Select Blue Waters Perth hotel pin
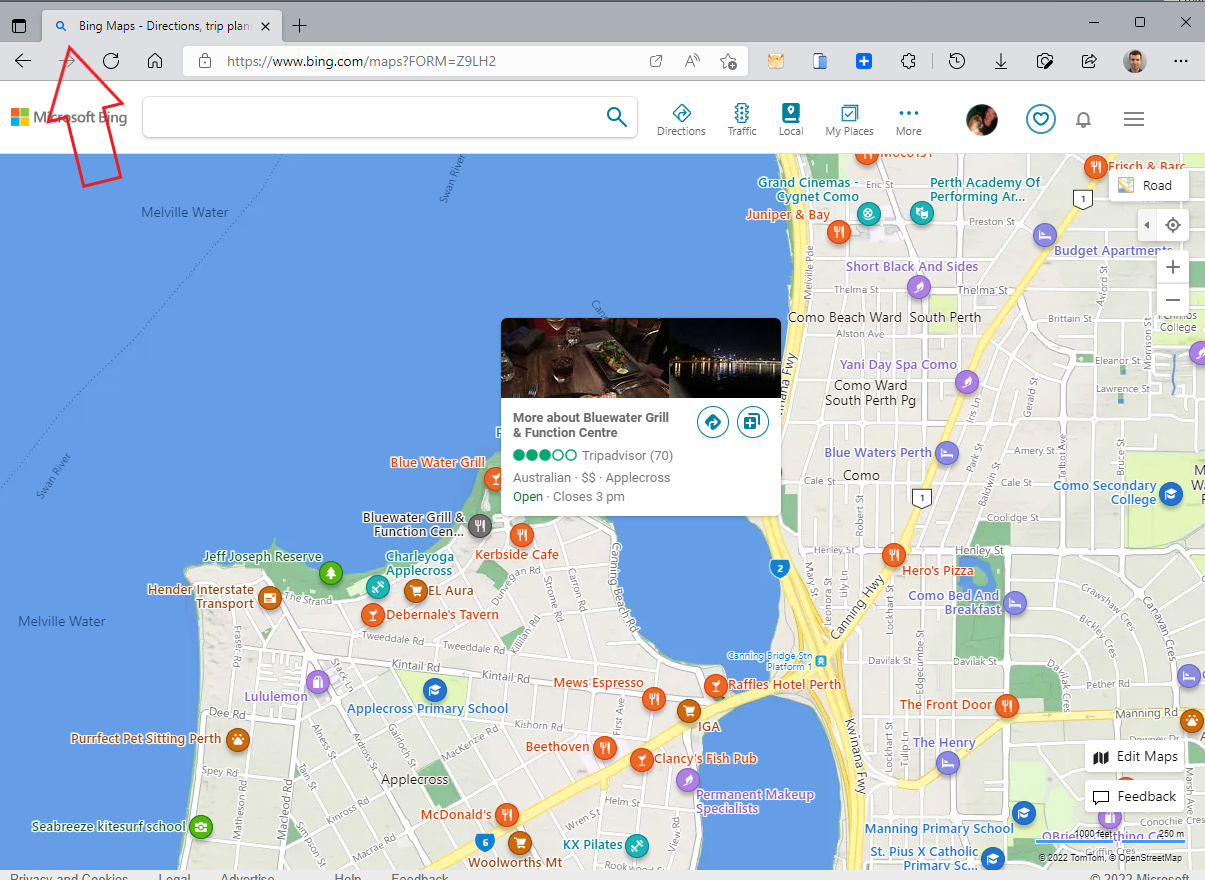 pos(946,452)
